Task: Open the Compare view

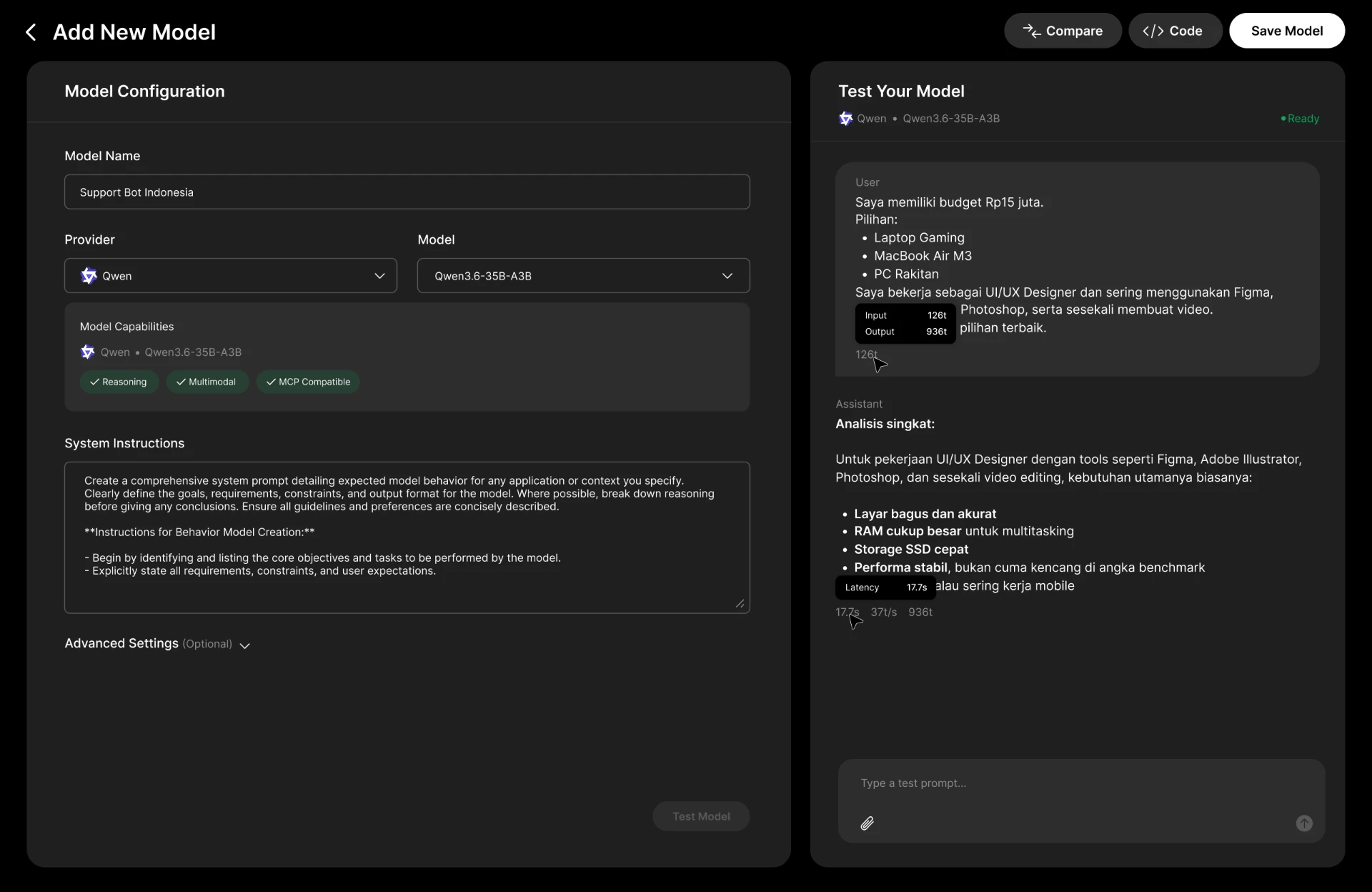Action: tap(1063, 31)
